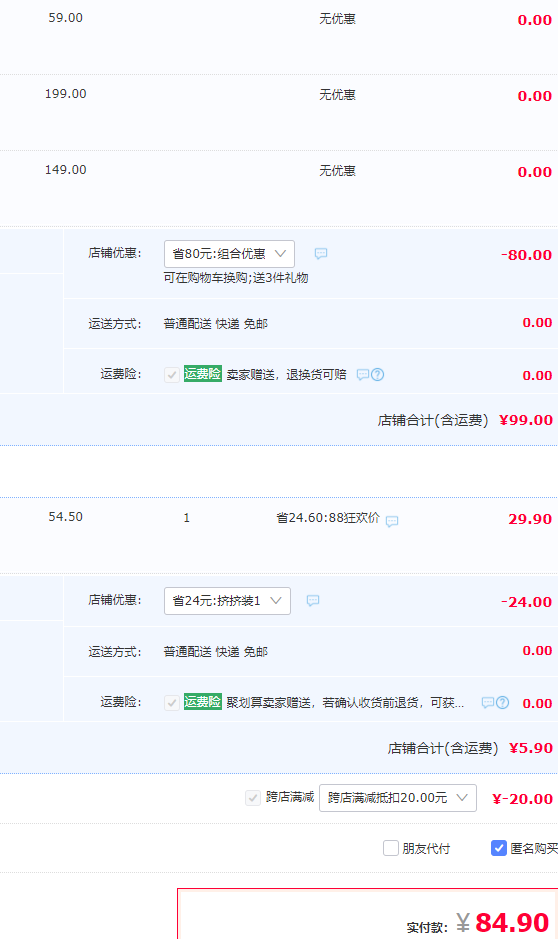Click green 运费险 badge in first shop

202,374
